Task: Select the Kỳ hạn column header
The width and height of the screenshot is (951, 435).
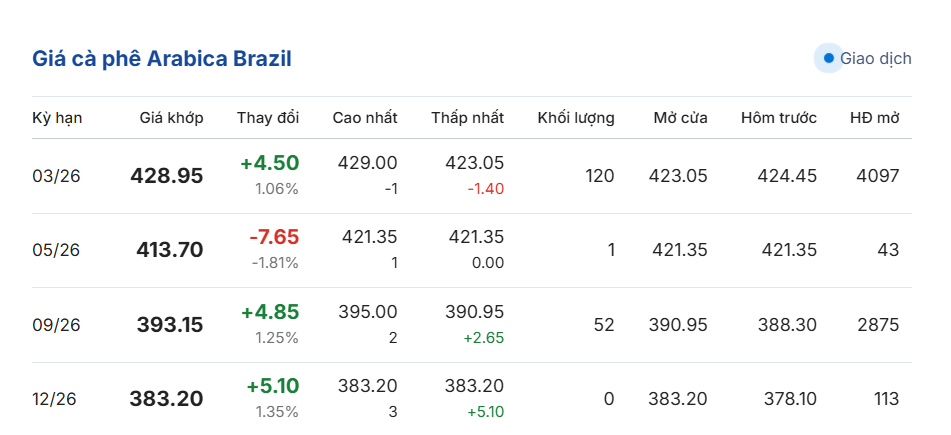Action: coord(57,118)
